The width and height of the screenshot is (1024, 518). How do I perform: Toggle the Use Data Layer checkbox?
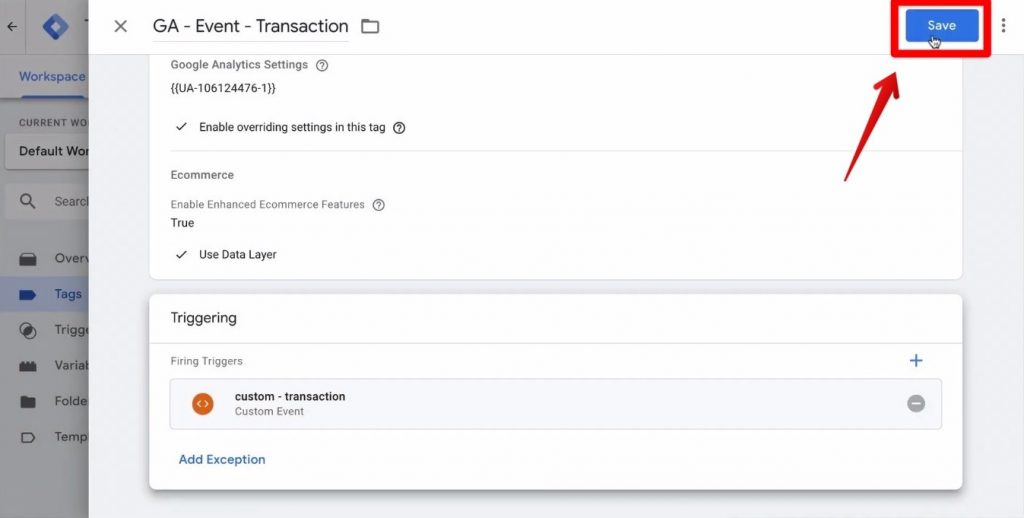coord(182,255)
